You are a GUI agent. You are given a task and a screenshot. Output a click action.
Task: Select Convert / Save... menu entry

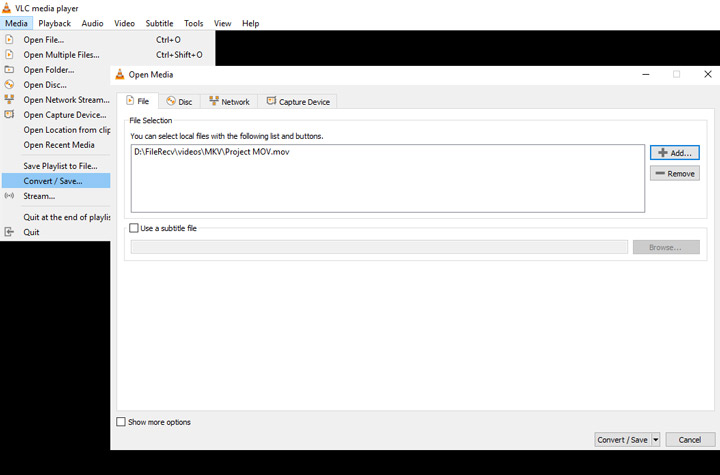click(56, 181)
